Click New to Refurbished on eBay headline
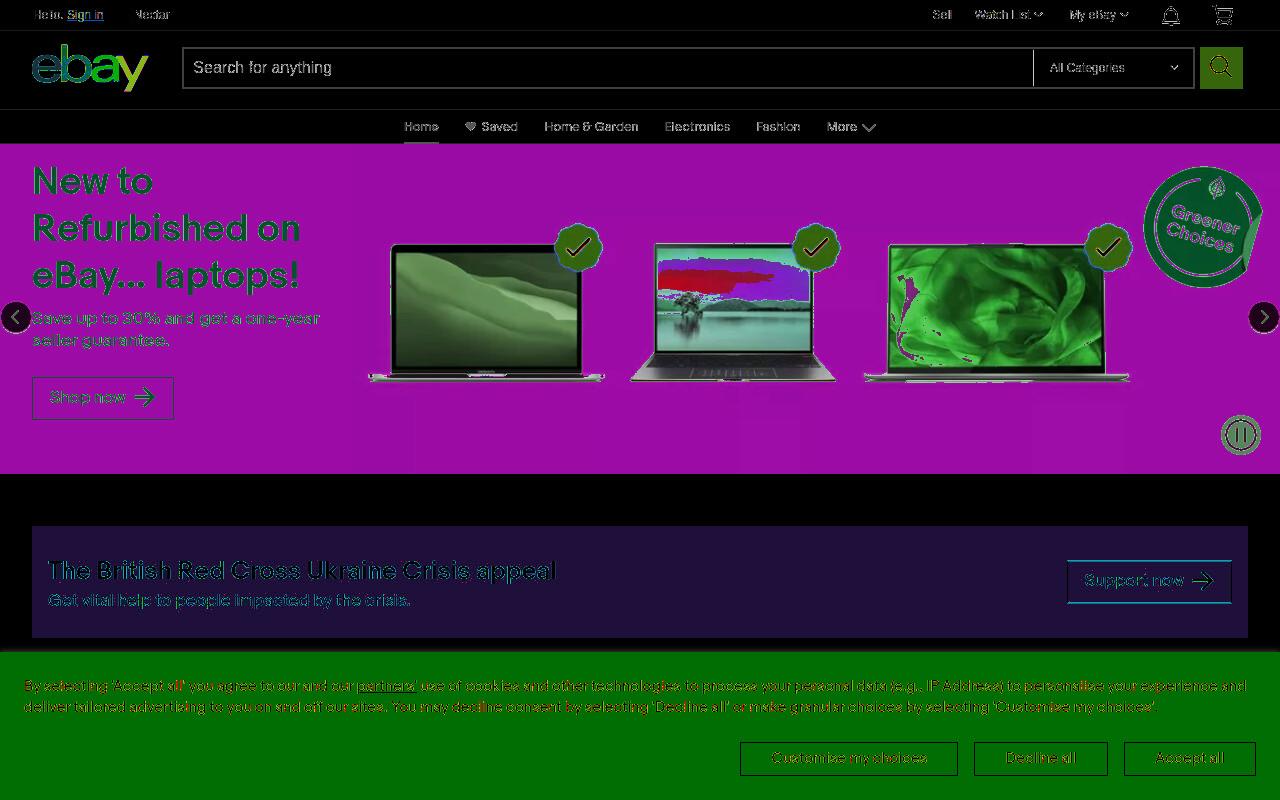This screenshot has width=1280, height=800. point(167,228)
